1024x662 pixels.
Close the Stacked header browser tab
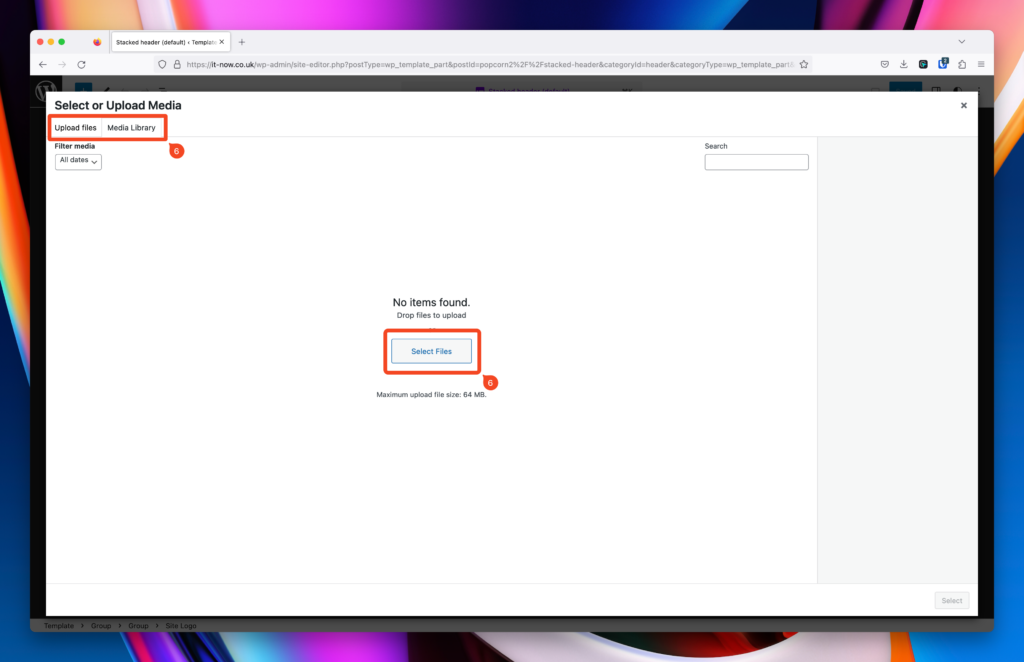[221, 42]
